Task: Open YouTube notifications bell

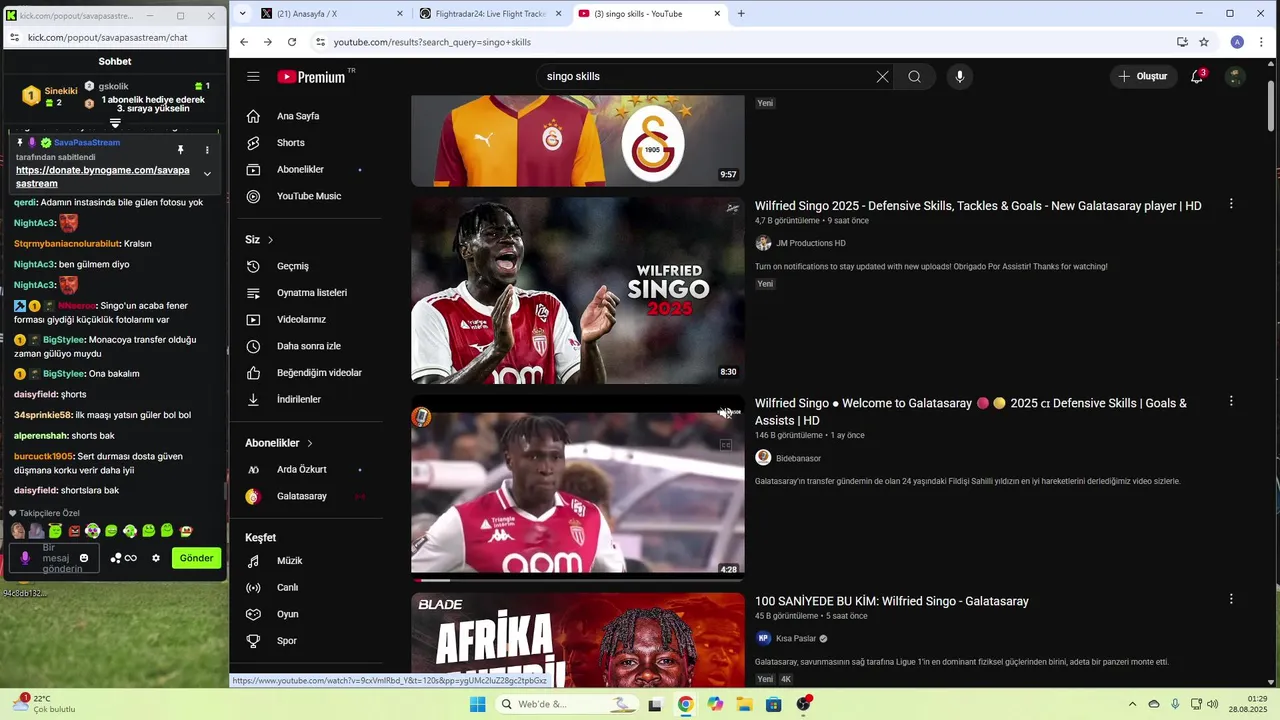Action: click(x=1197, y=77)
